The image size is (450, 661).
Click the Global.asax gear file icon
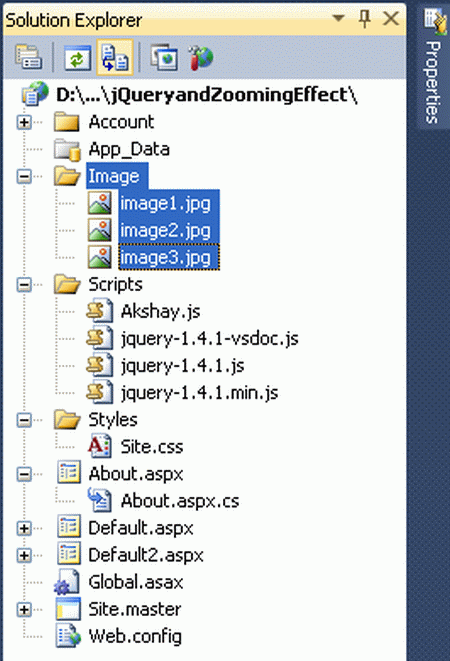pyautogui.click(x=67, y=582)
